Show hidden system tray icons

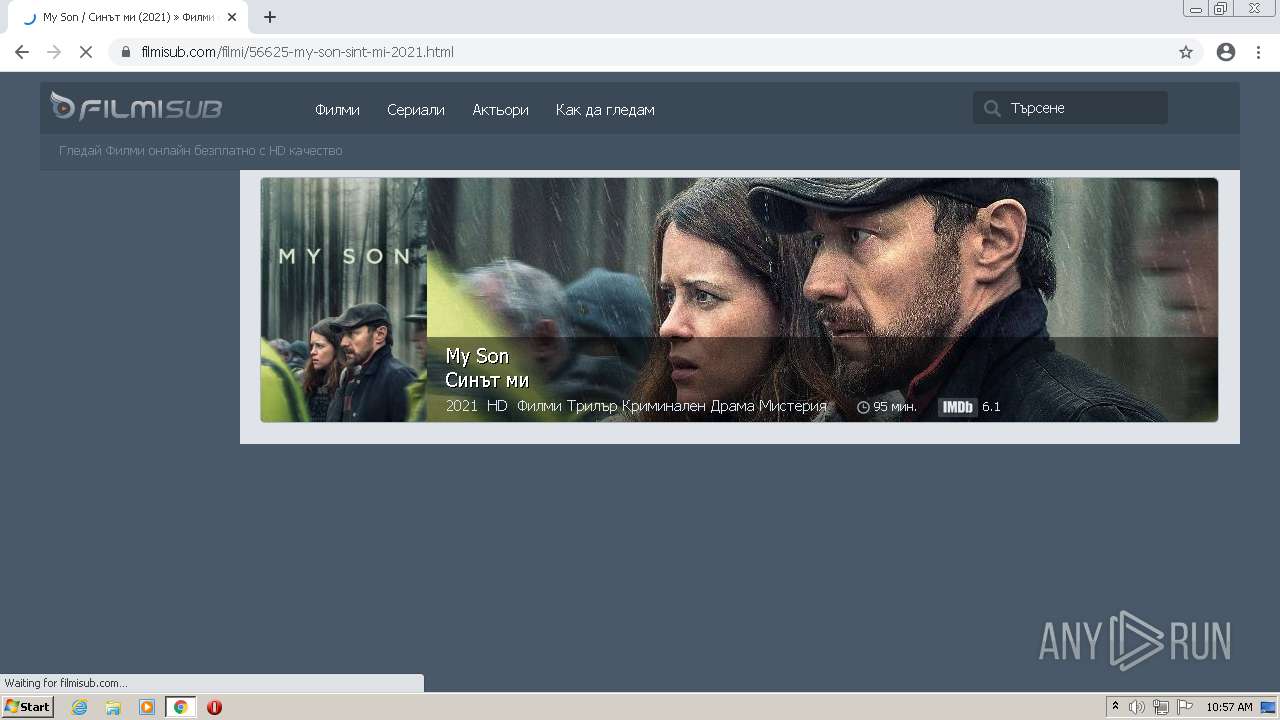click(x=1115, y=707)
